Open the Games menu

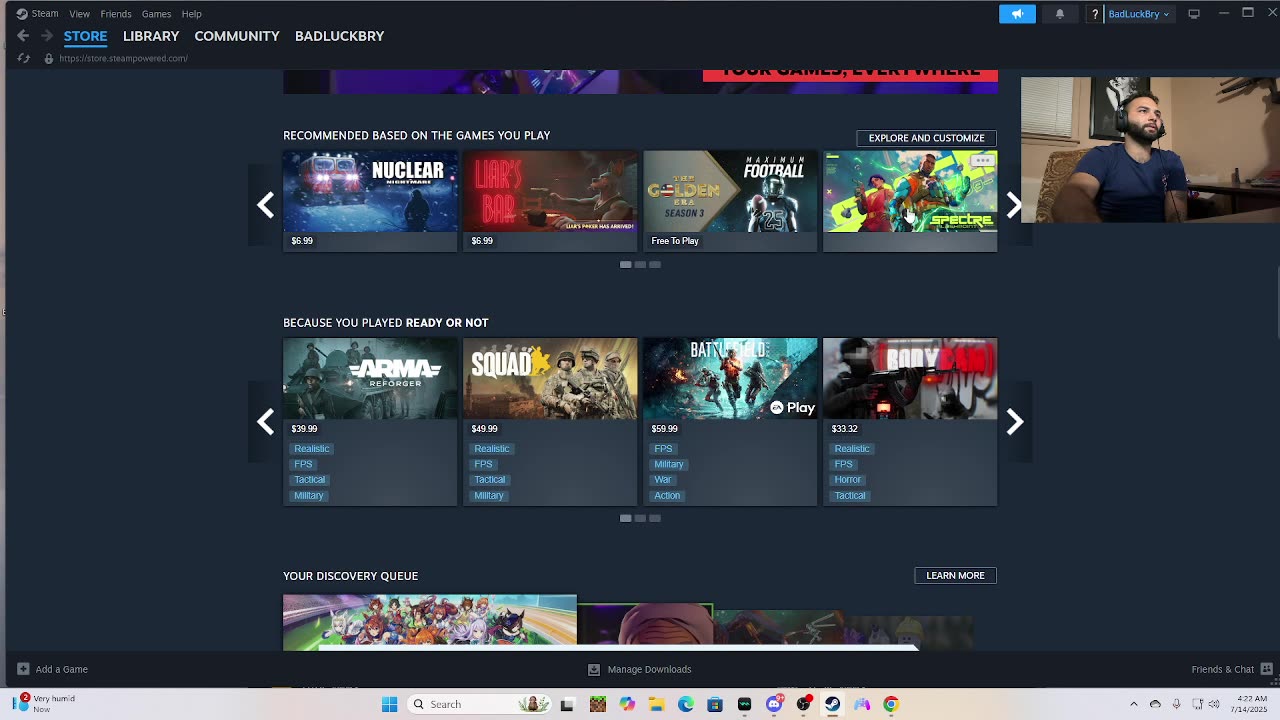[156, 14]
